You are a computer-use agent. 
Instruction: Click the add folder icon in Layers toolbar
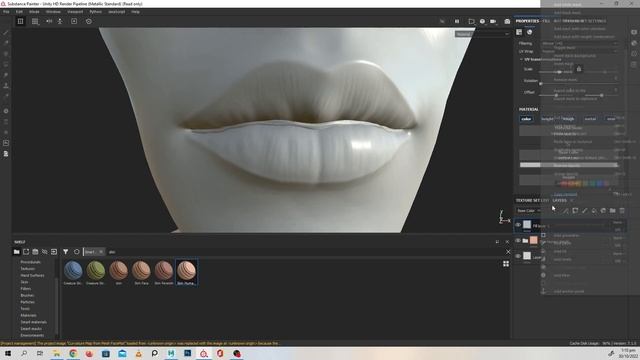[x=613, y=211]
